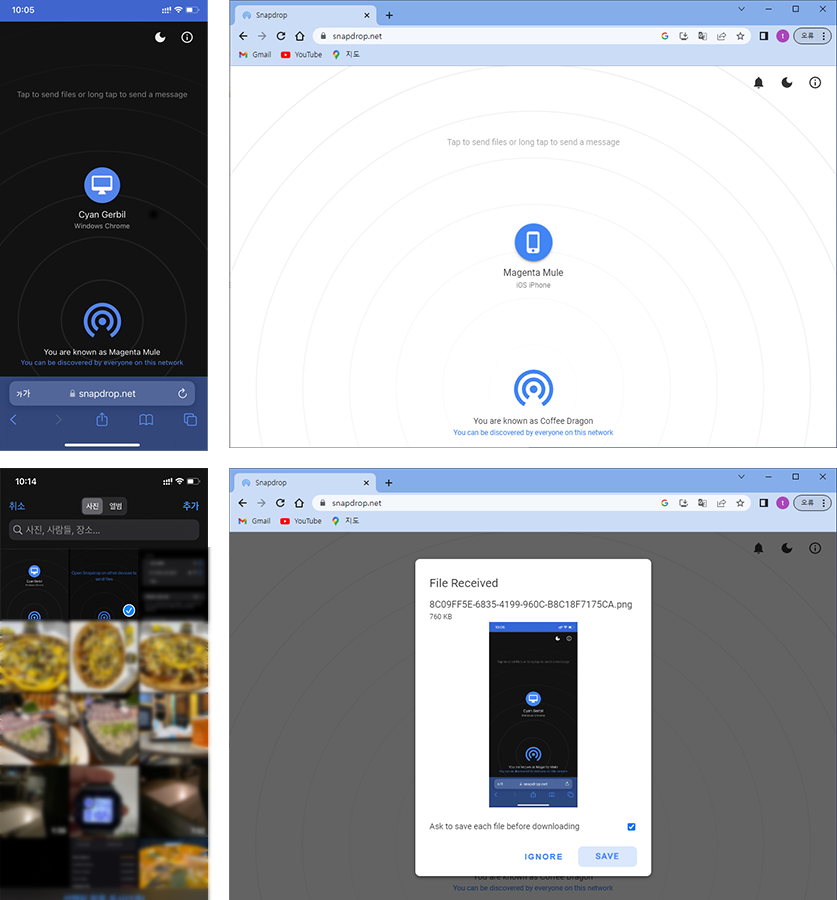
Task: Reload page in Magenta Mule browser window
Action: click(x=281, y=36)
